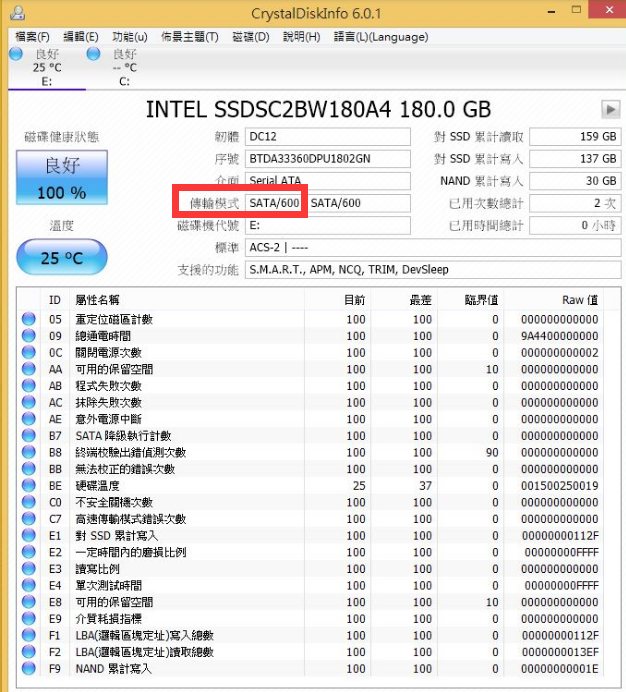This screenshot has height=692, width=626.
Task: Click the status icon for attribute AE
Action: (29, 419)
